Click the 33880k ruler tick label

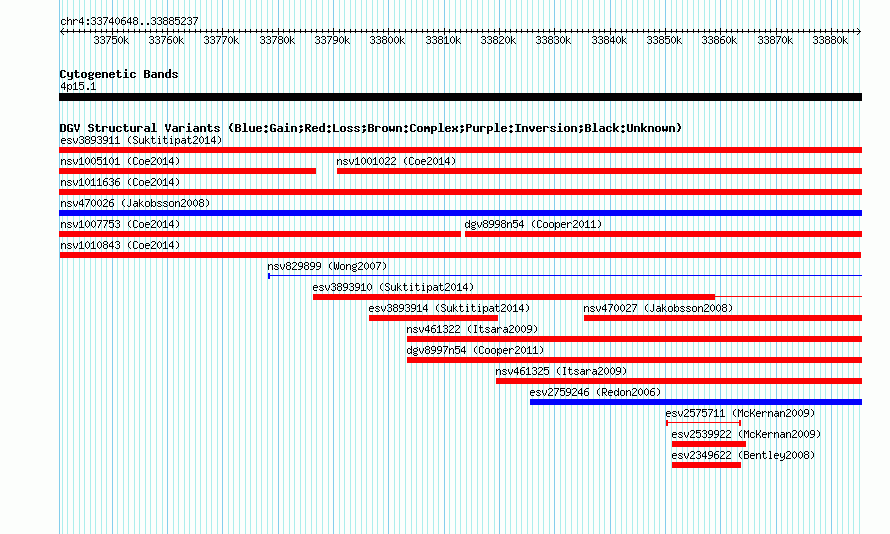pyautogui.click(x=830, y=40)
